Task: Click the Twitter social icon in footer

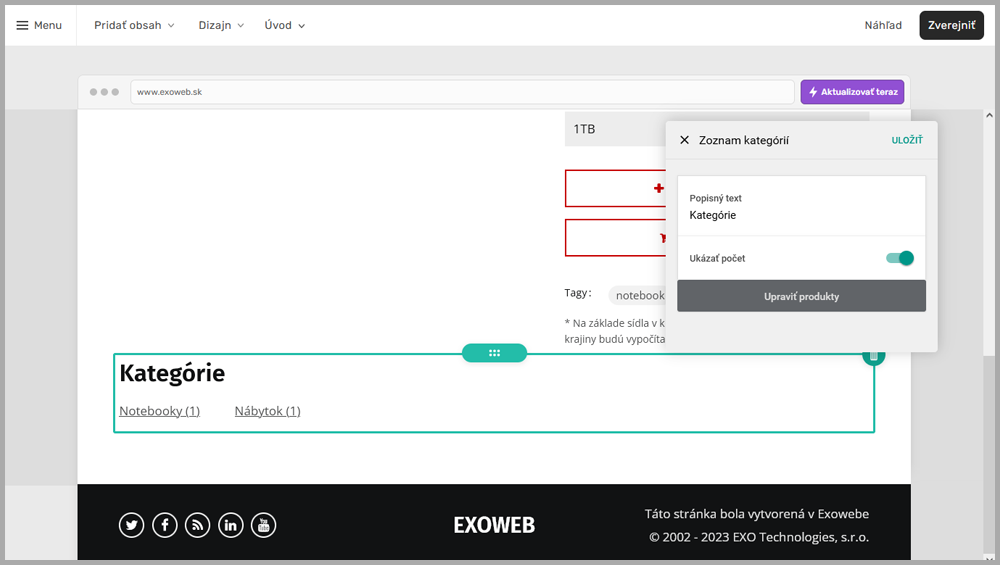Action: pos(132,525)
